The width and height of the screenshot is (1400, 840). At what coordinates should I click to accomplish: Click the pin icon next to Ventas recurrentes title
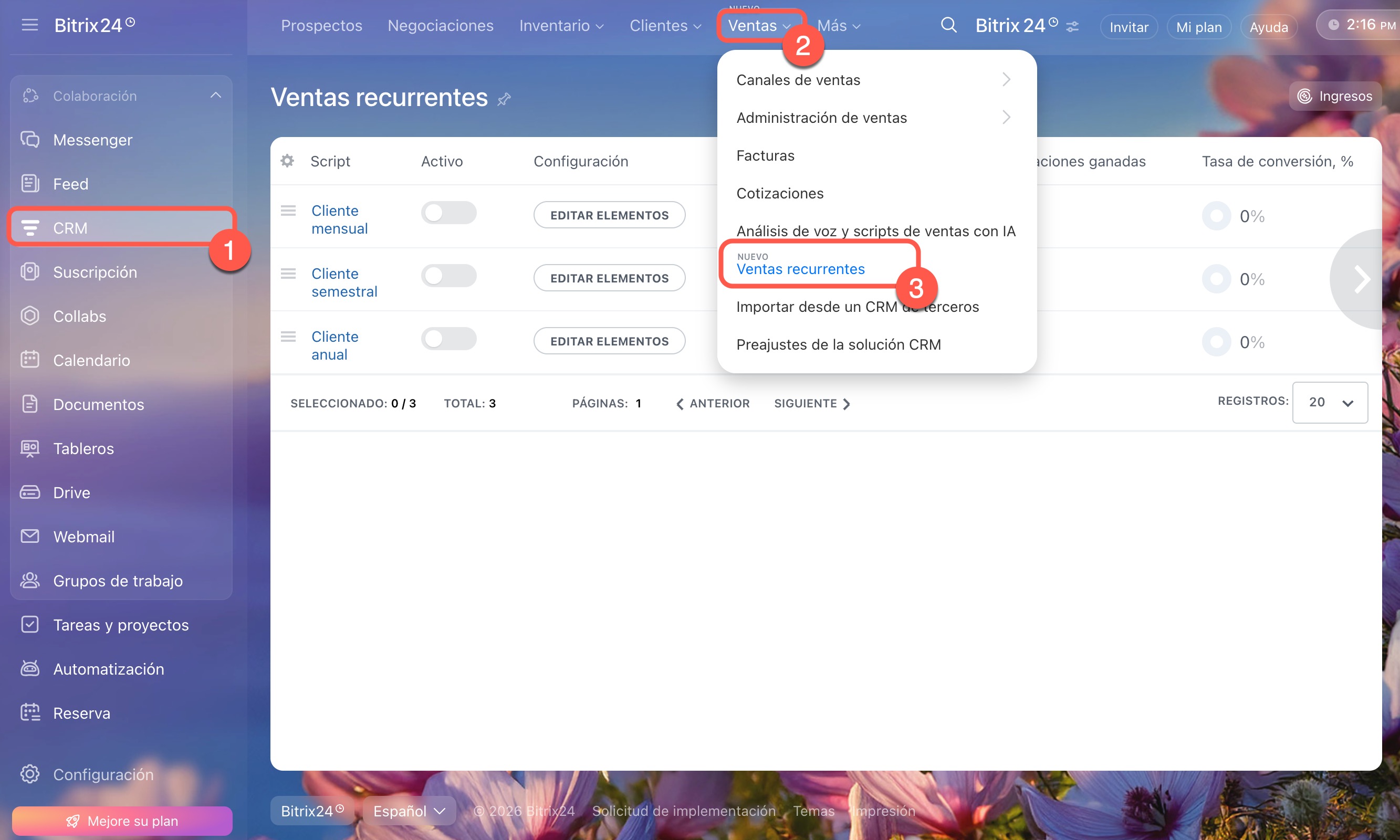click(504, 100)
